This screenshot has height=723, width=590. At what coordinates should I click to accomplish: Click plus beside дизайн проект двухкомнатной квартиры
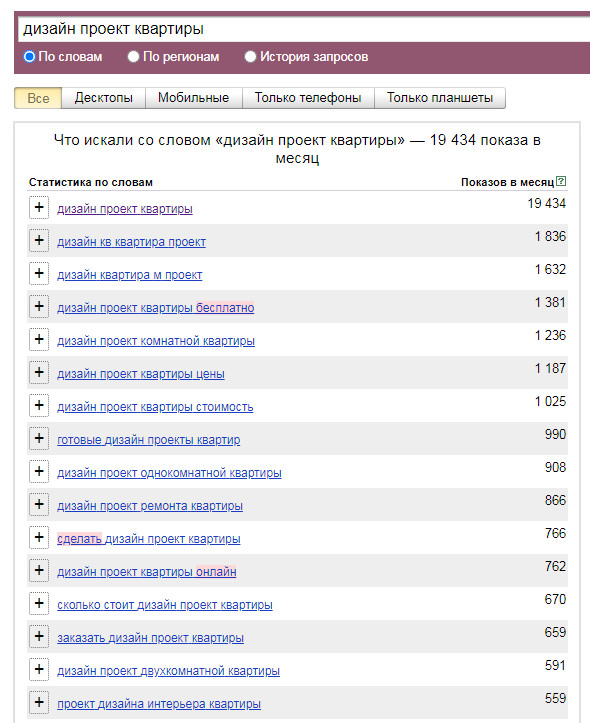(x=39, y=669)
